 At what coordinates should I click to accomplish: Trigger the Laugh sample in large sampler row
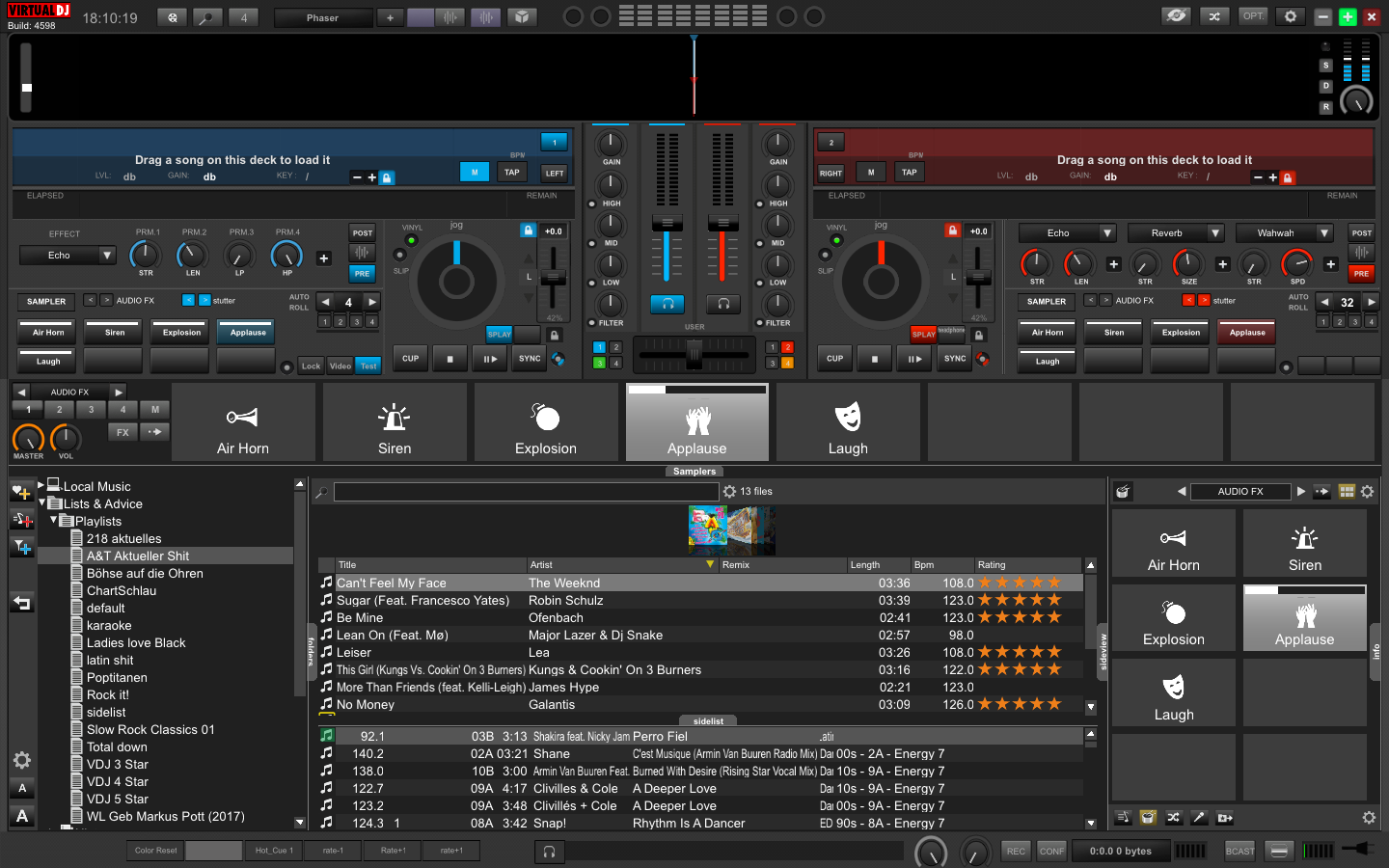point(848,422)
